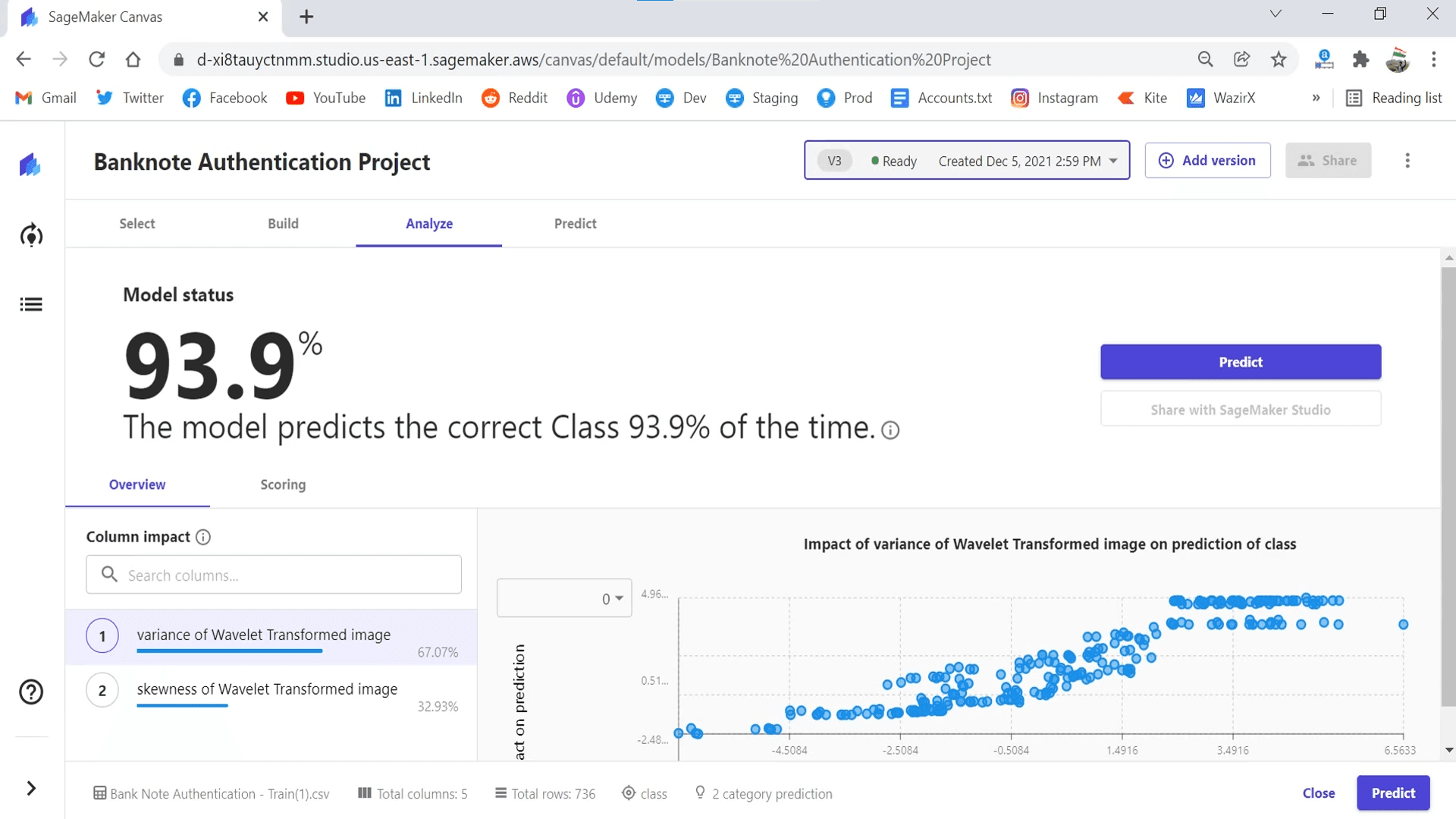Open the SageMaker Canvas logo in the sidebar
Image resolution: width=1456 pixels, height=819 pixels.
coord(30,165)
